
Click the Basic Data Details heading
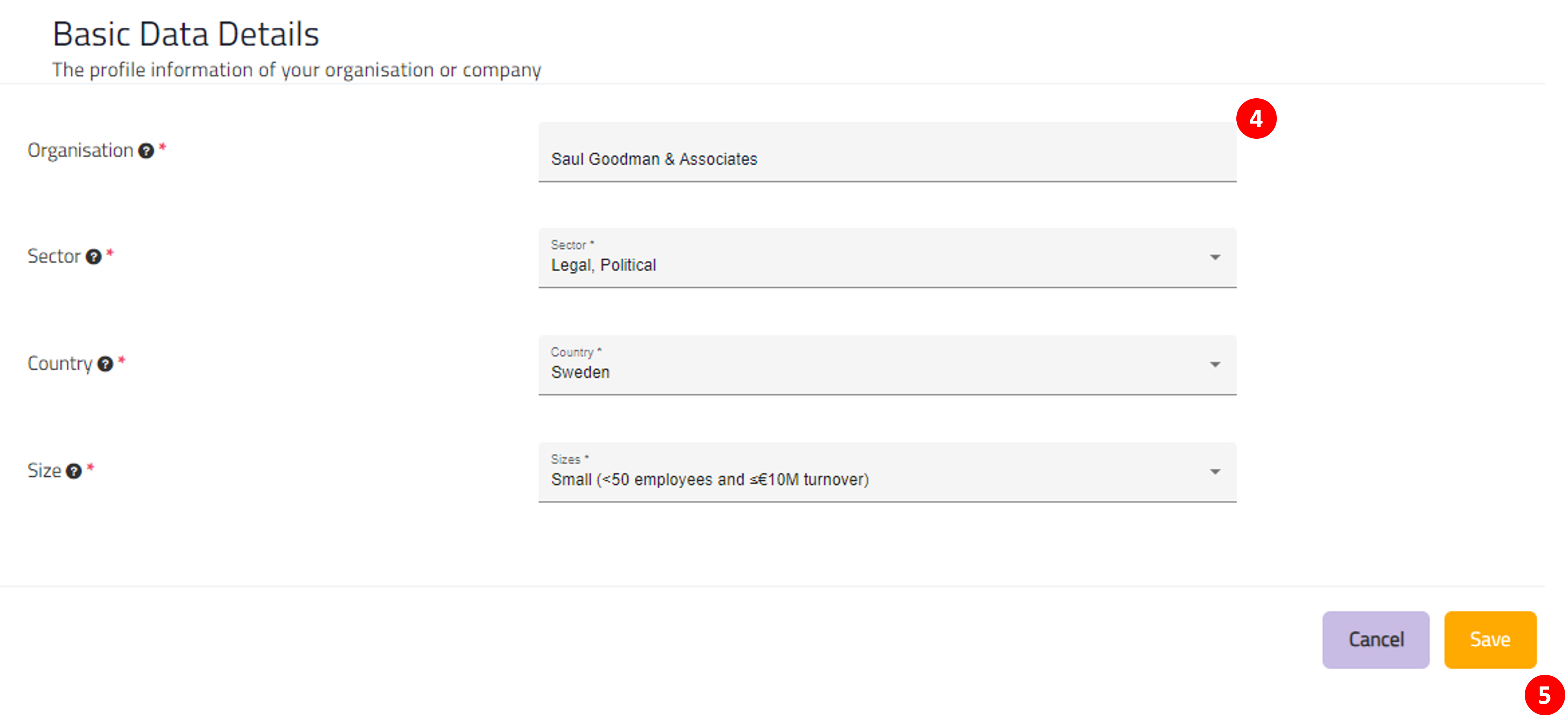[x=186, y=34]
